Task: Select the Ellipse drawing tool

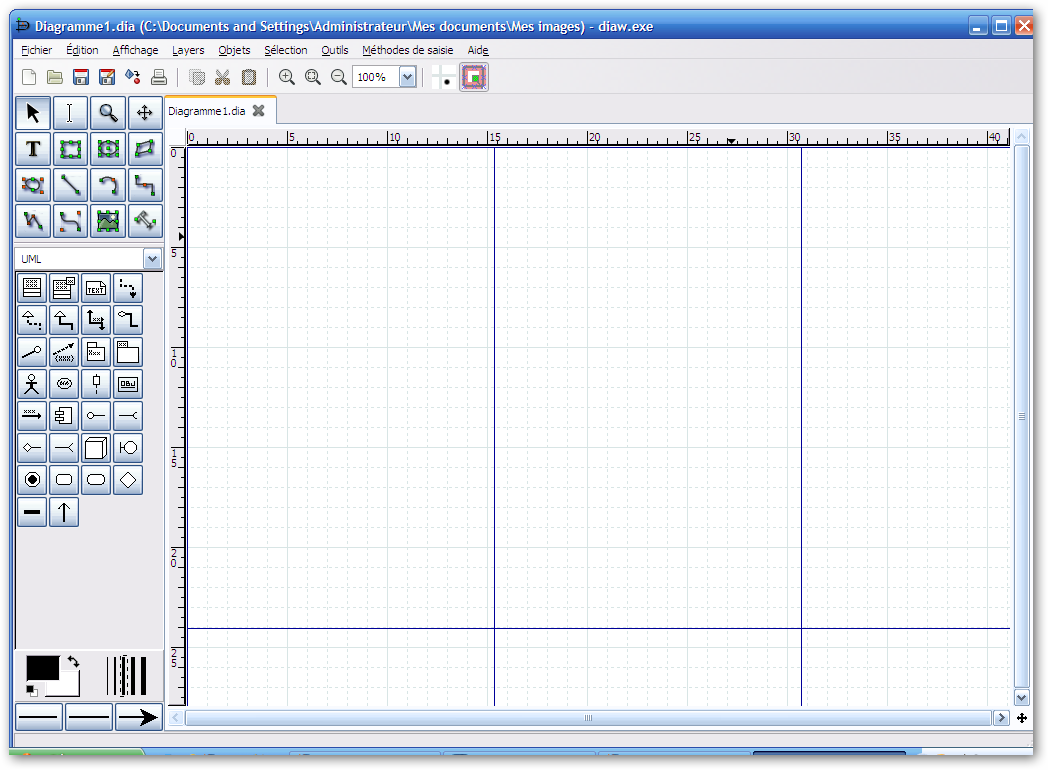Action: pyautogui.click(x=108, y=149)
